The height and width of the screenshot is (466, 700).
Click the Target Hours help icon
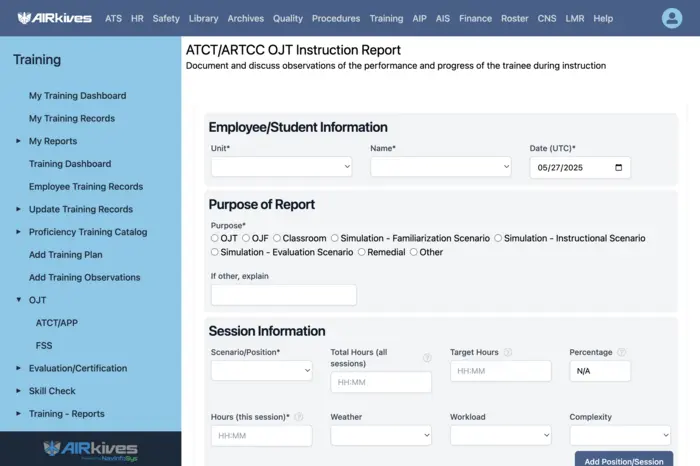tap(508, 352)
